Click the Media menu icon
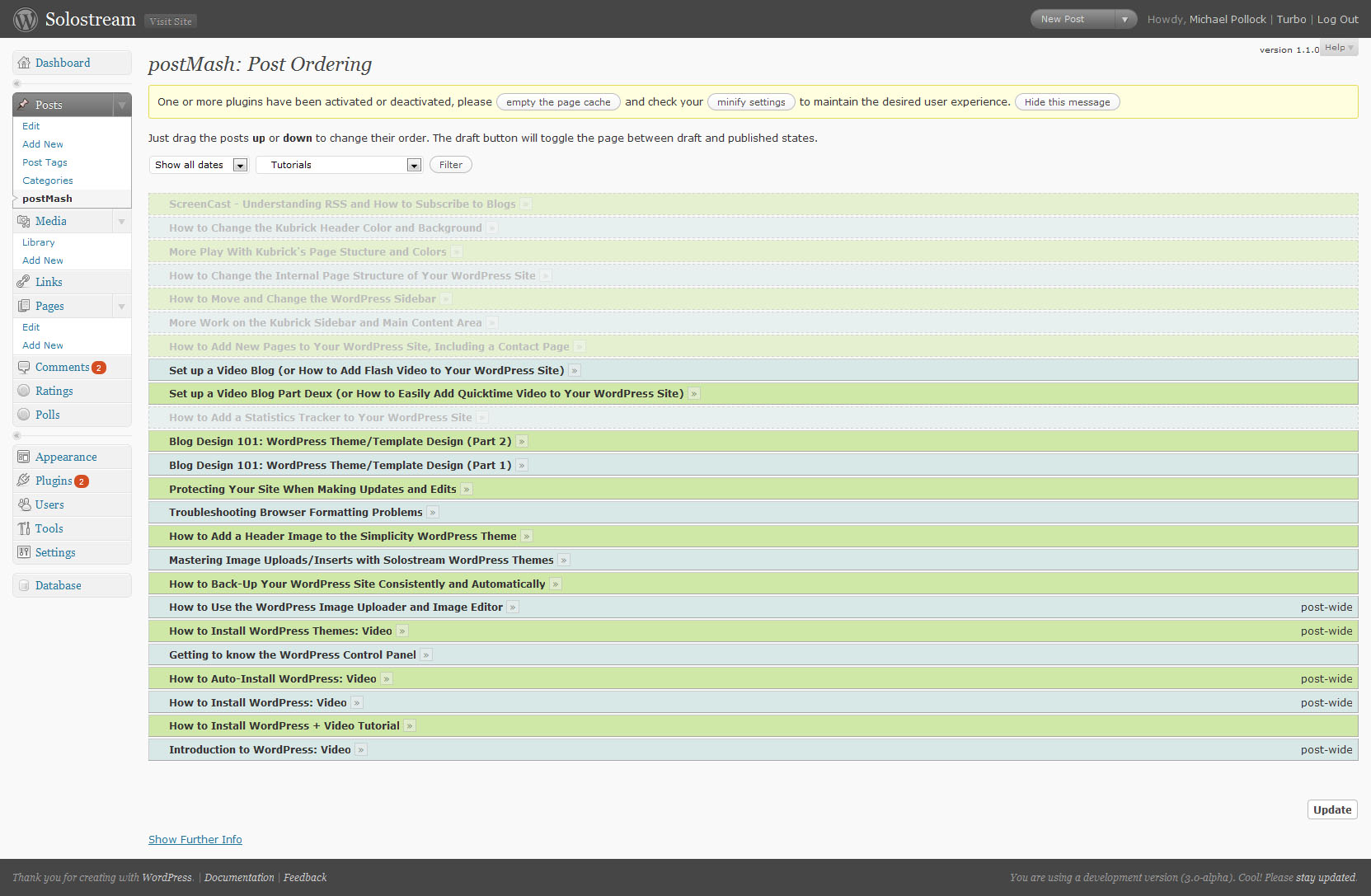The width and height of the screenshot is (1371, 896). click(x=24, y=221)
